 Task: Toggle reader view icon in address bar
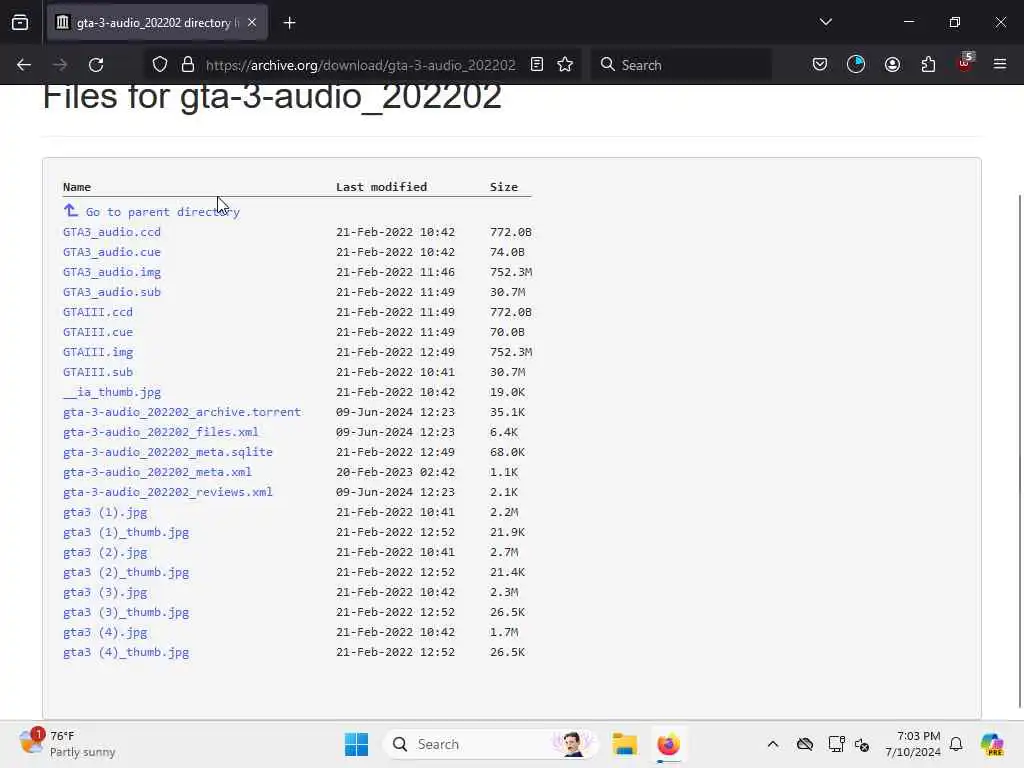coord(537,65)
